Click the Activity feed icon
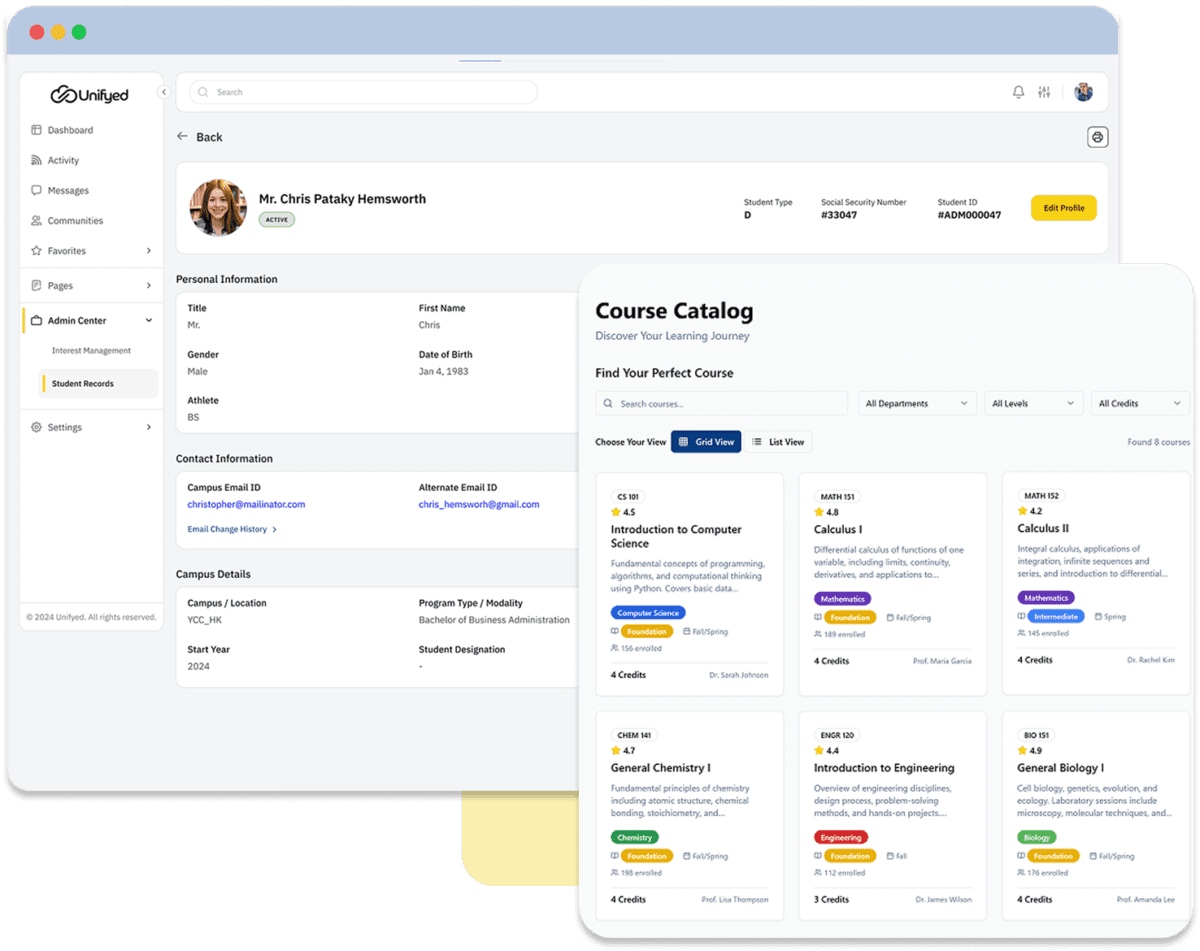The image size is (1200, 951). [36, 160]
